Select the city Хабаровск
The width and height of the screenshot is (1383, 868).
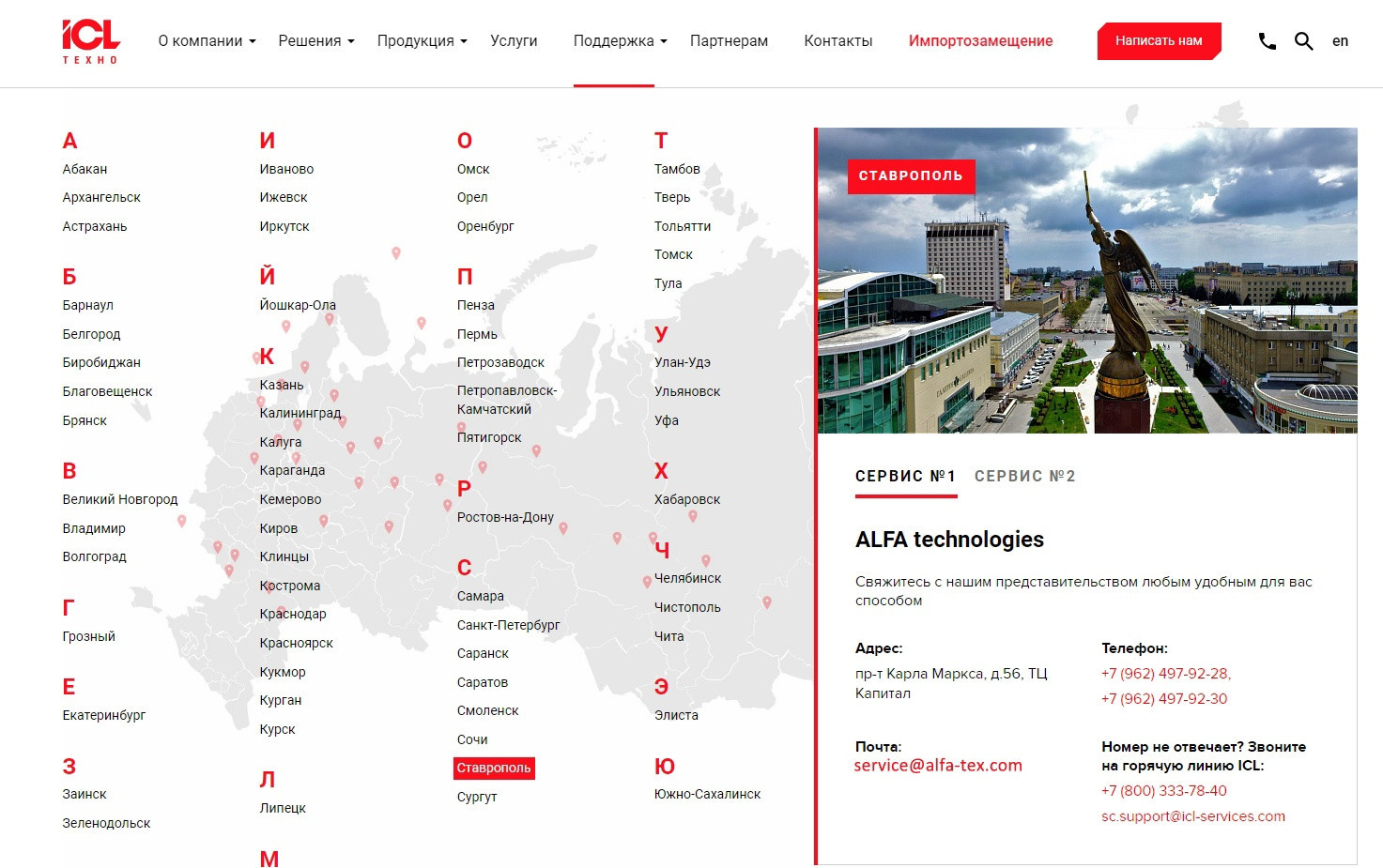[687, 500]
